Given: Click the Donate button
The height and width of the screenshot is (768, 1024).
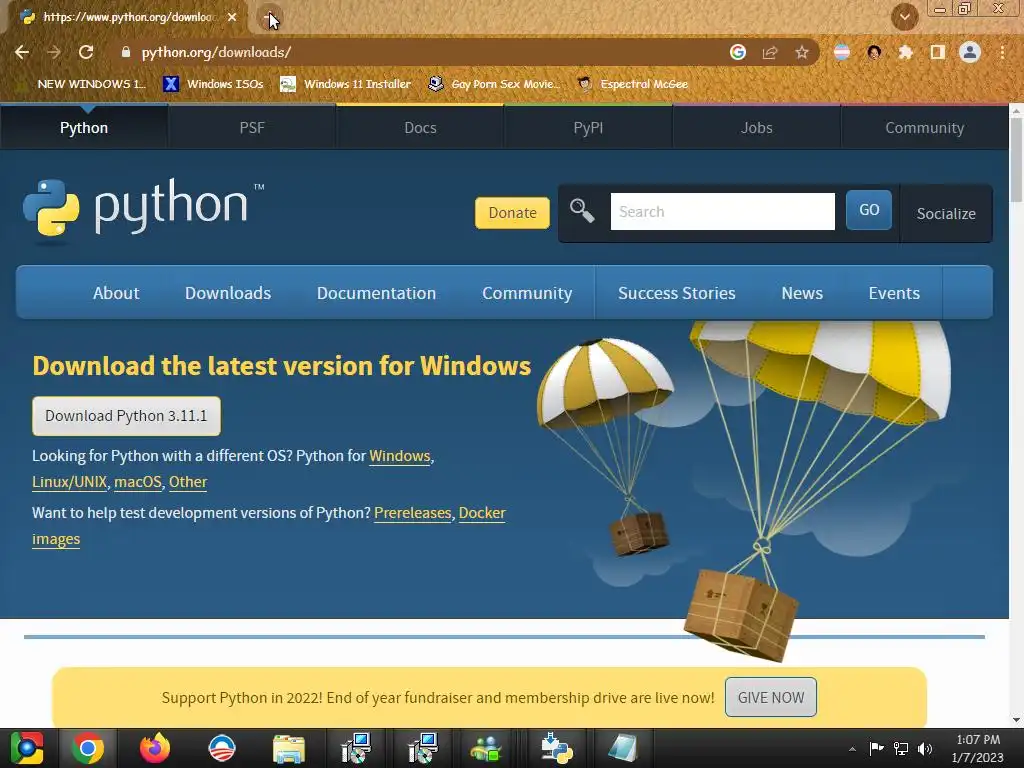Looking at the screenshot, I should [512, 213].
